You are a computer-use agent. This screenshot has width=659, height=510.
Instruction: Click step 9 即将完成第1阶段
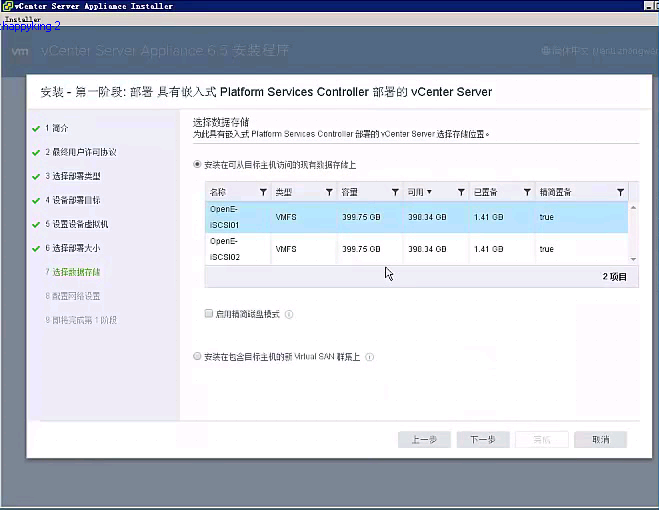point(81,320)
